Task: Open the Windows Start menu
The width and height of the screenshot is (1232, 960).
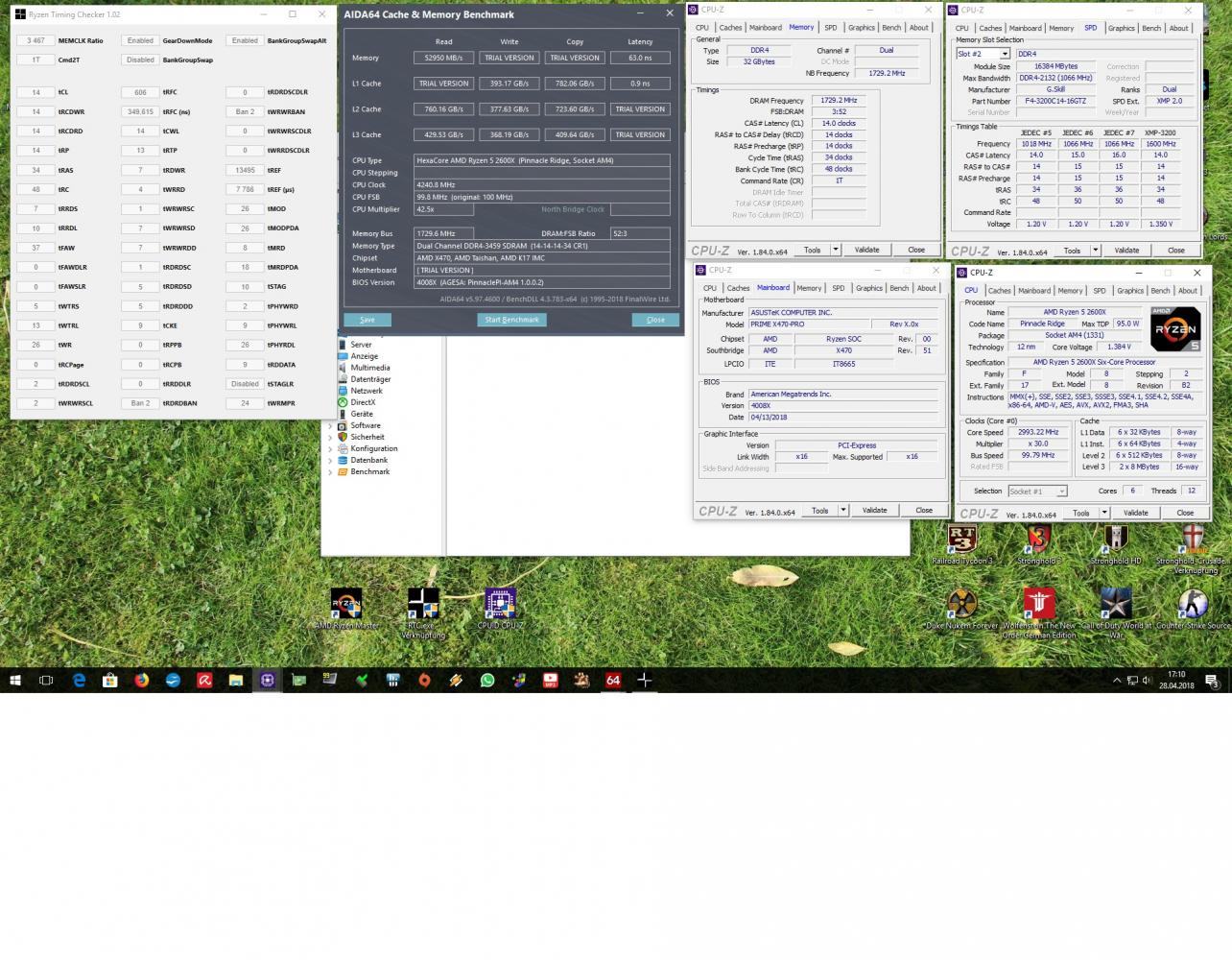Action: [x=15, y=680]
